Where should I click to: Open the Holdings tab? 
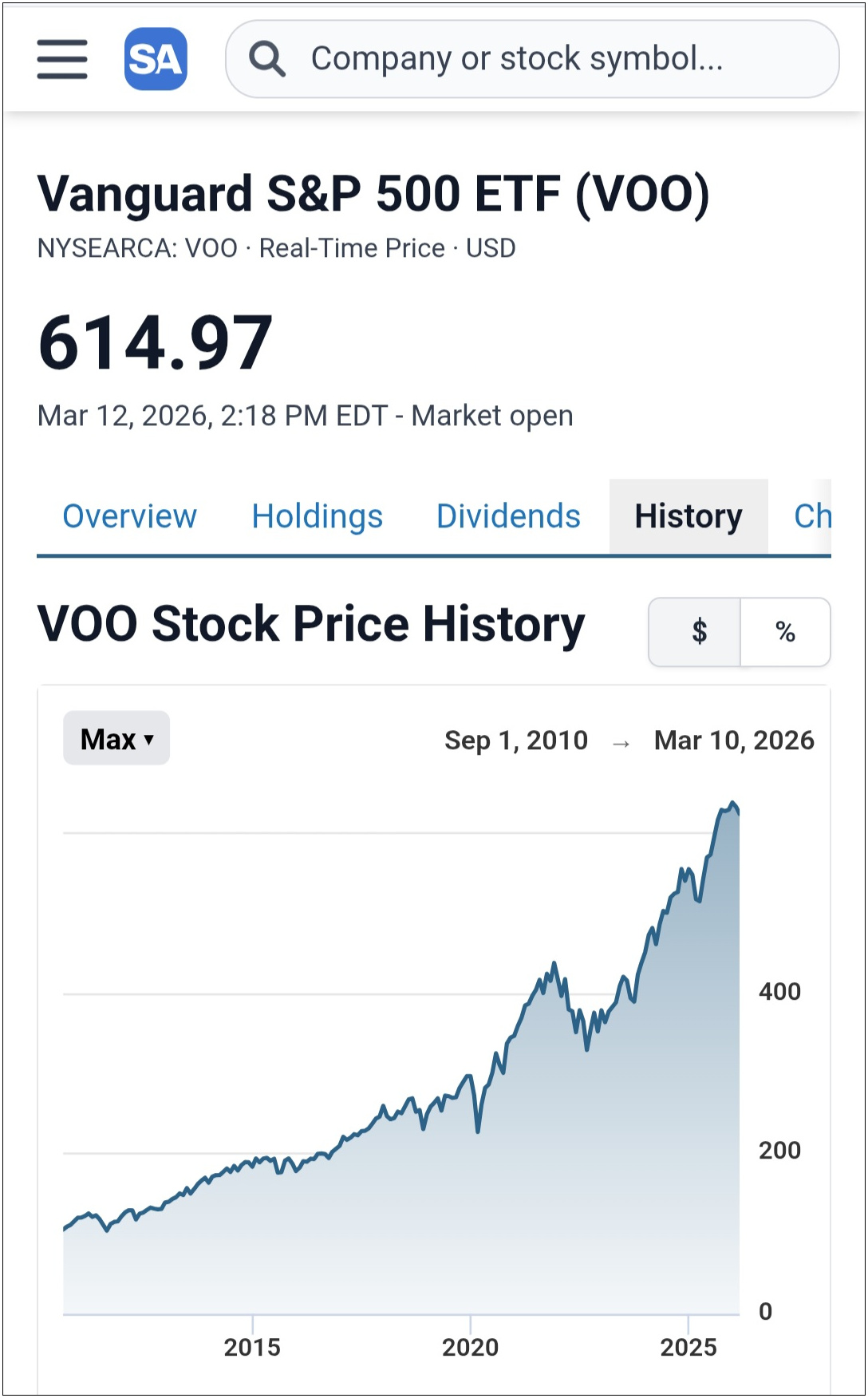(317, 516)
